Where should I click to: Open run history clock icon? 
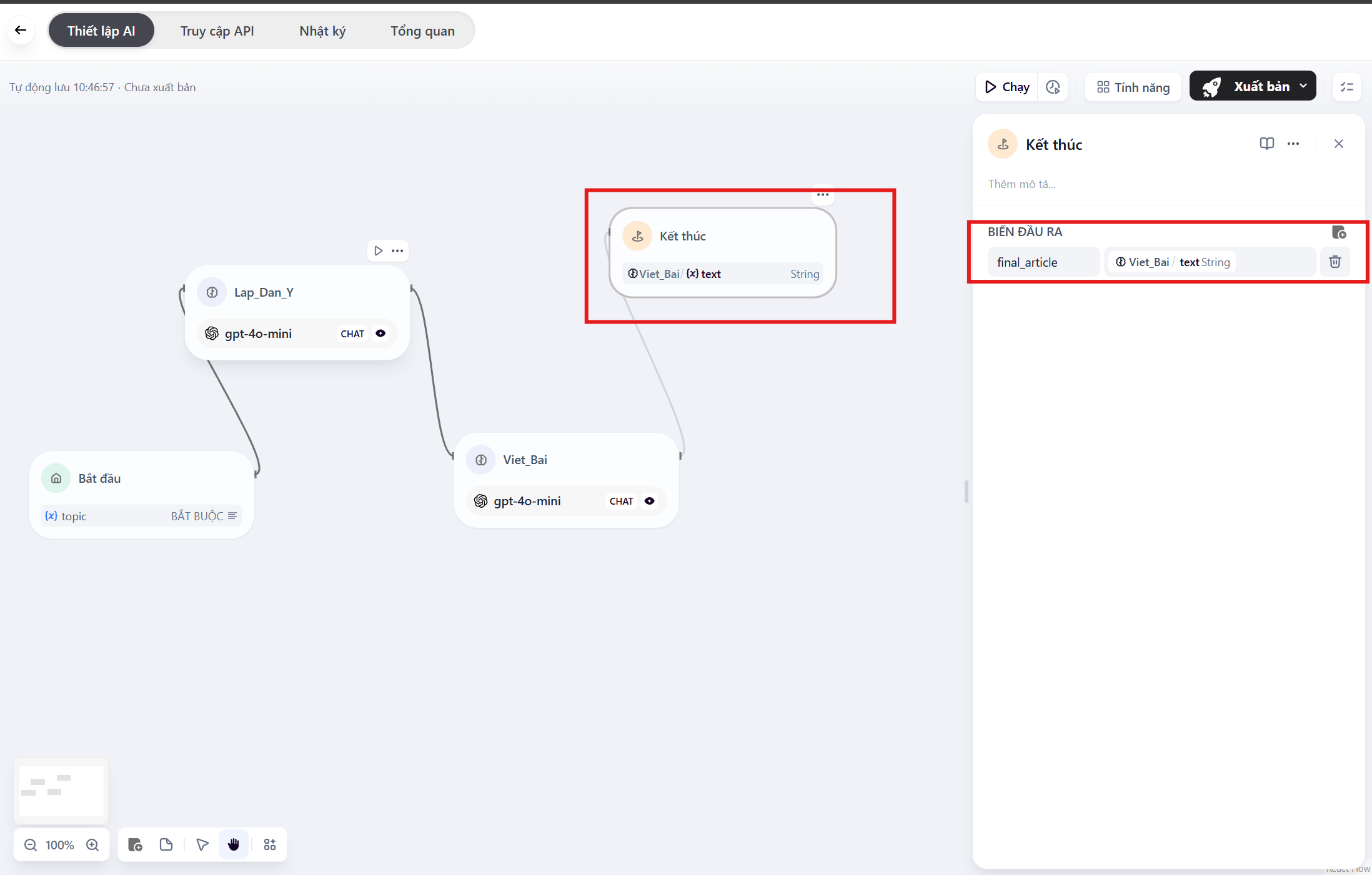(x=1053, y=87)
